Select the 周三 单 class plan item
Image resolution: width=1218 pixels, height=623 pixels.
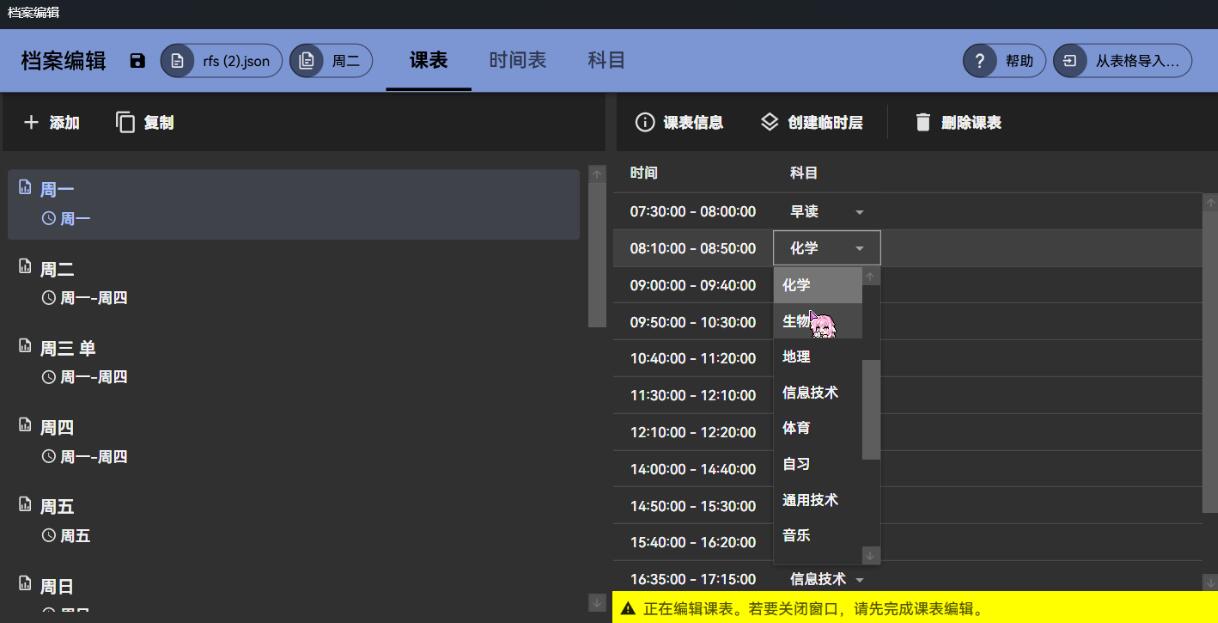294,362
